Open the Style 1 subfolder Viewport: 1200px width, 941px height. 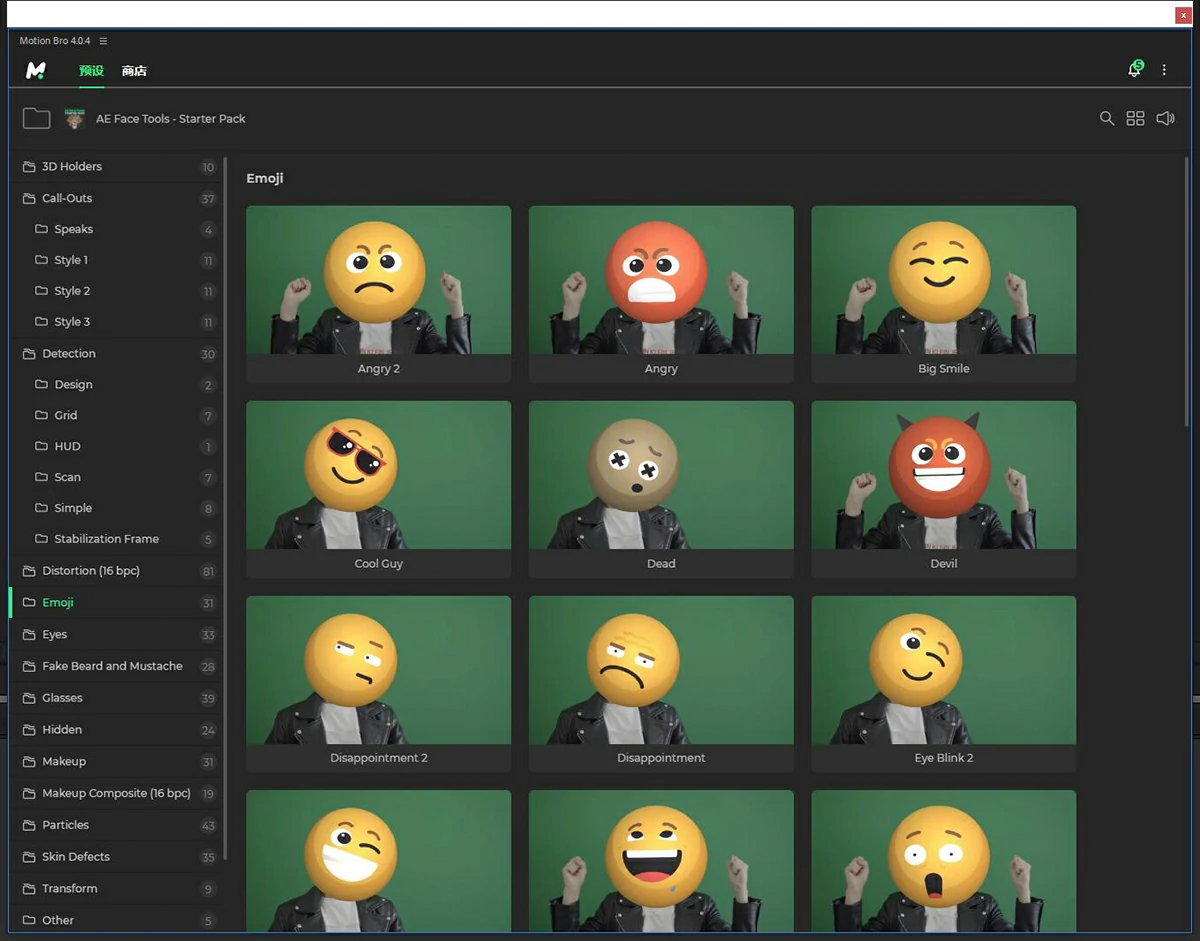(x=118, y=260)
